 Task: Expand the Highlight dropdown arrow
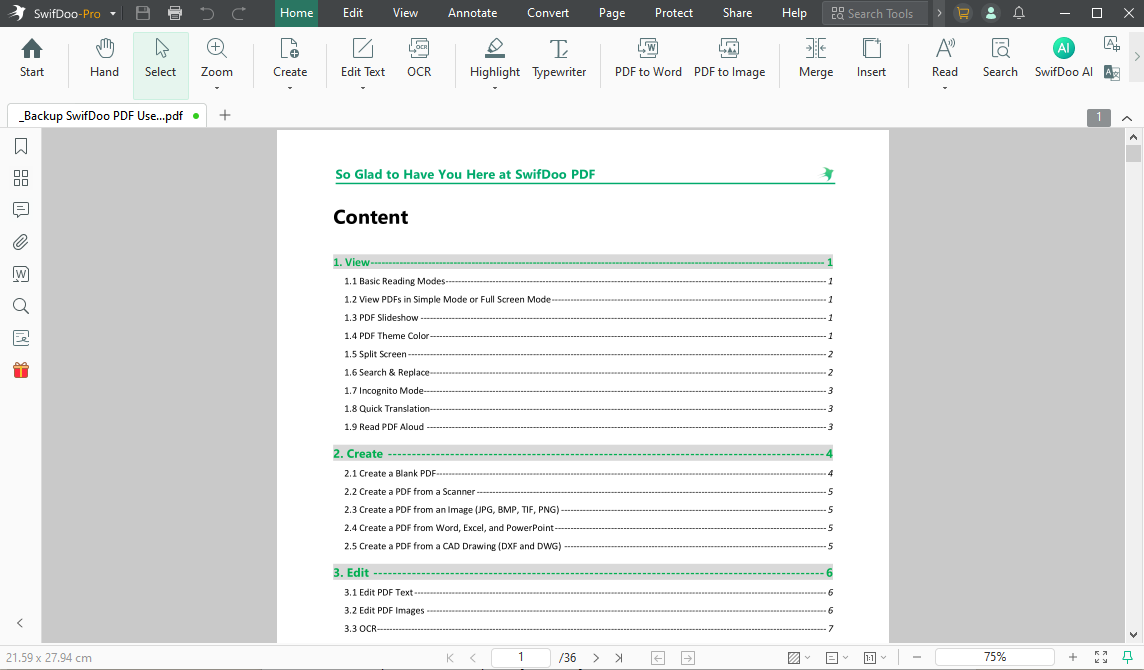495,88
